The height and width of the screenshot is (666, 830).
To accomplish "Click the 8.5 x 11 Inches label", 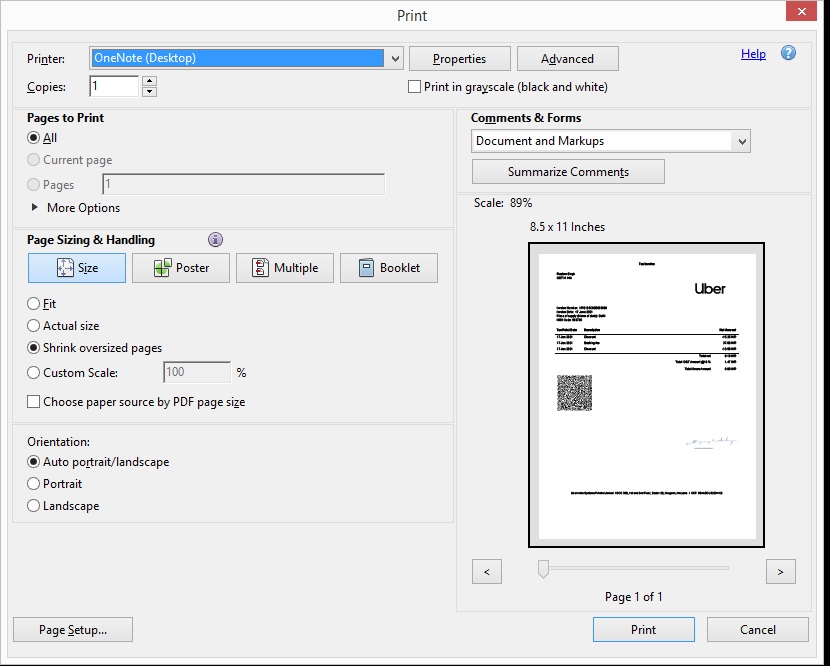I will (x=567, y=227).
